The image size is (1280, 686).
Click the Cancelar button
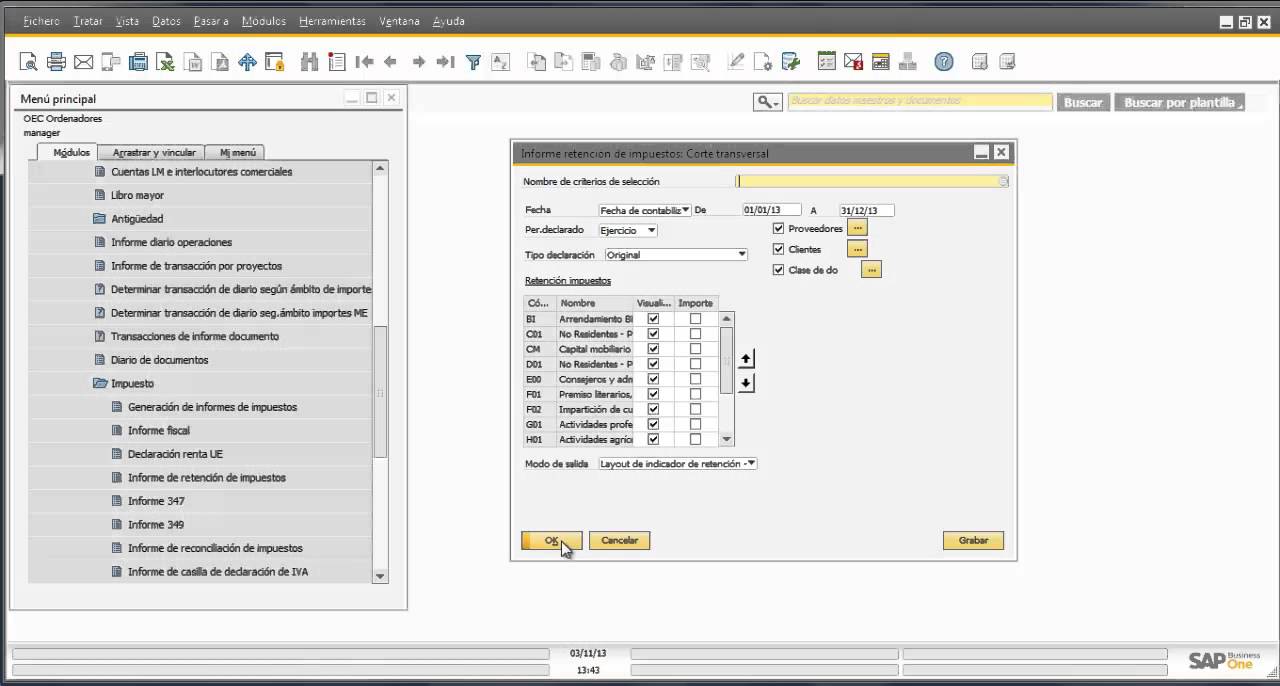click(x=620, y=540)
